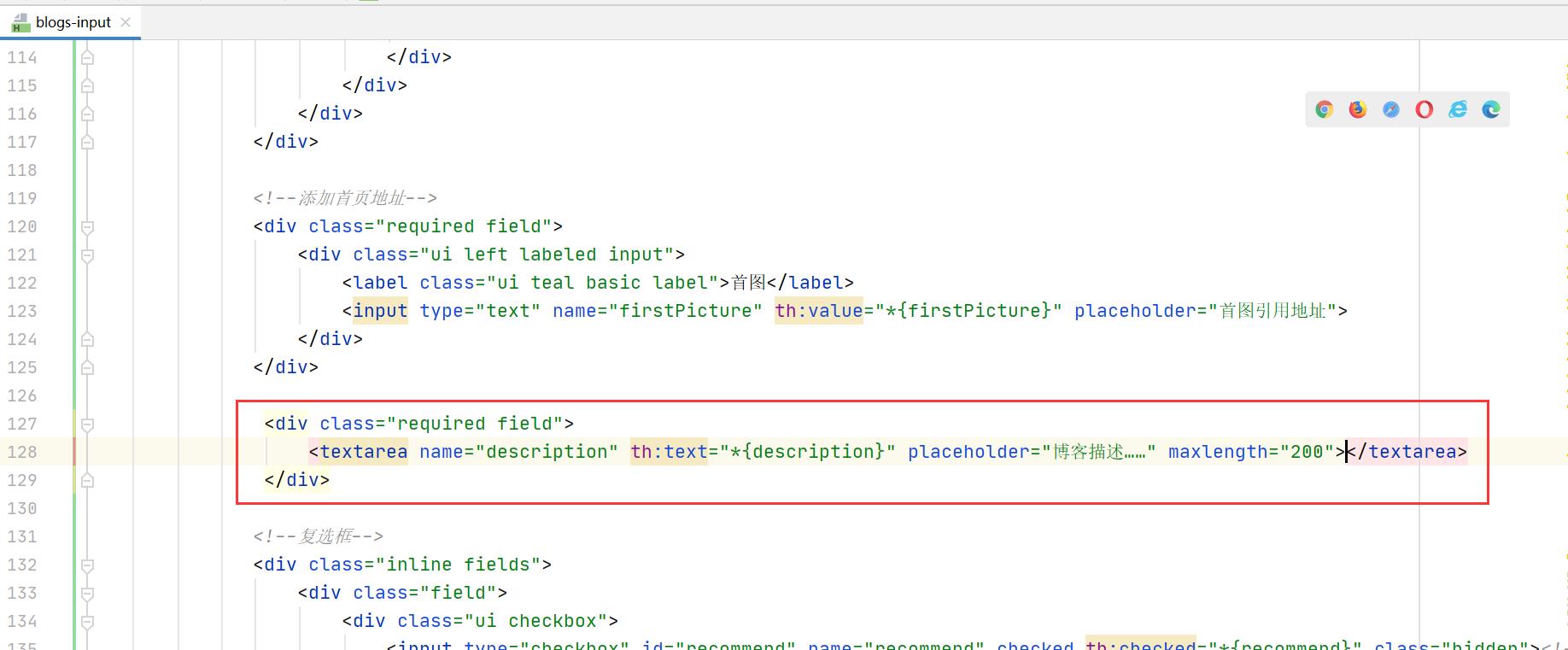This screenshot has height=650, width=1568.
Task: Click line number 123 in the gutter
Action: [x=22, y=311]
